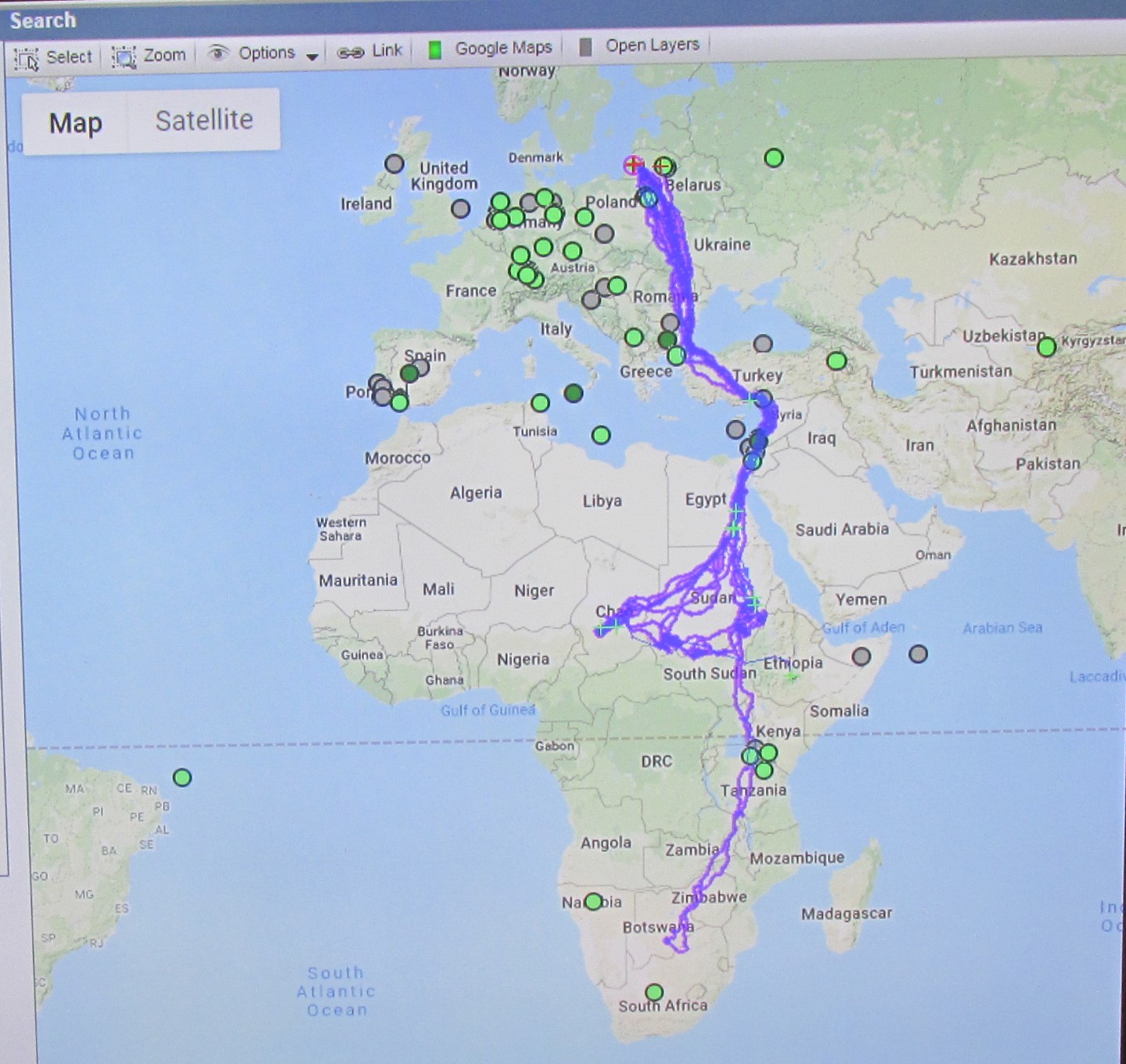The width and height of the screenshot is (1126, 1064).
Task: Click the Angola map label
Action: (606, 843)
